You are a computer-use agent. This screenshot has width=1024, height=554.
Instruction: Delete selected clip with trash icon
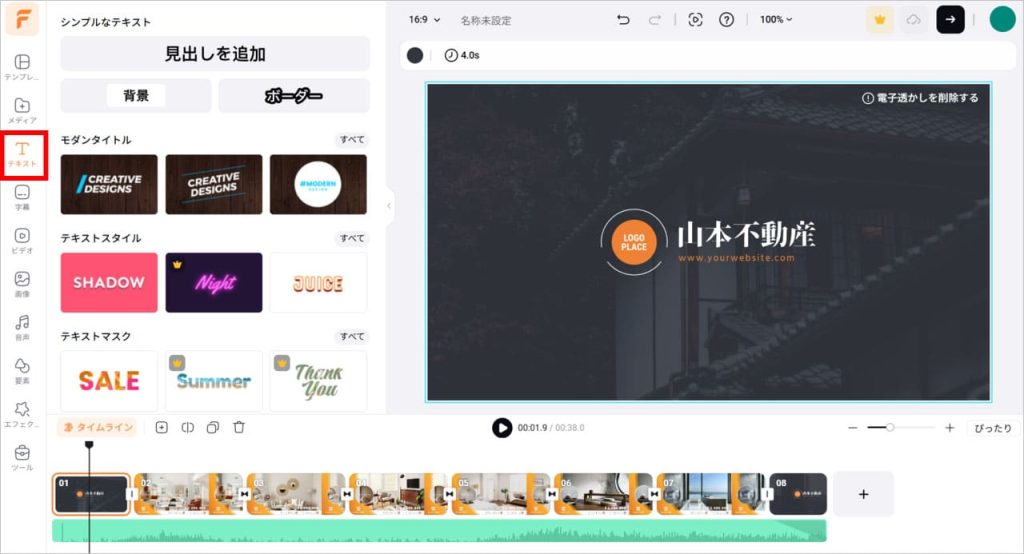click(x=239, y=427)
